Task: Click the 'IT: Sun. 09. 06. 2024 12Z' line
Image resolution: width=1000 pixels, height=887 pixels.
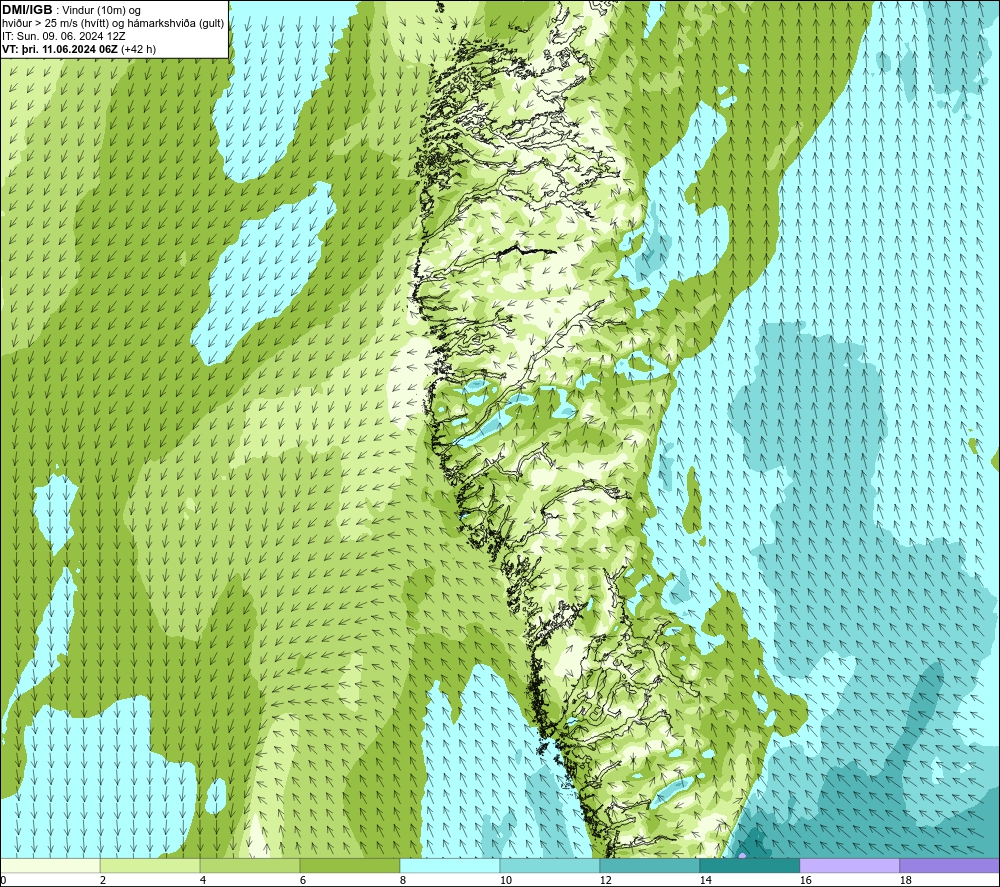Action: [x=64, y=36]
